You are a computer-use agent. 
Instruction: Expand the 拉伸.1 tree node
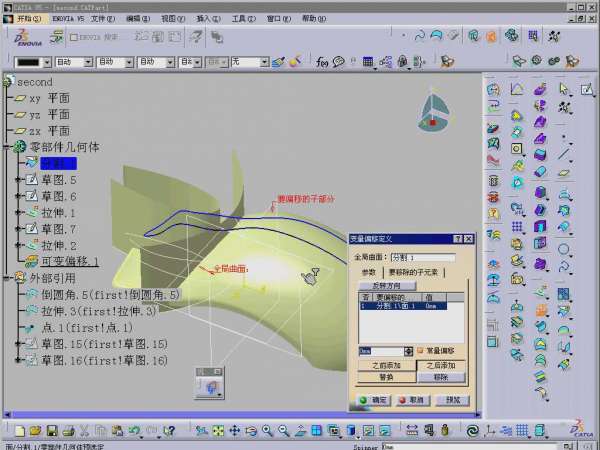(x=17, y=212)
